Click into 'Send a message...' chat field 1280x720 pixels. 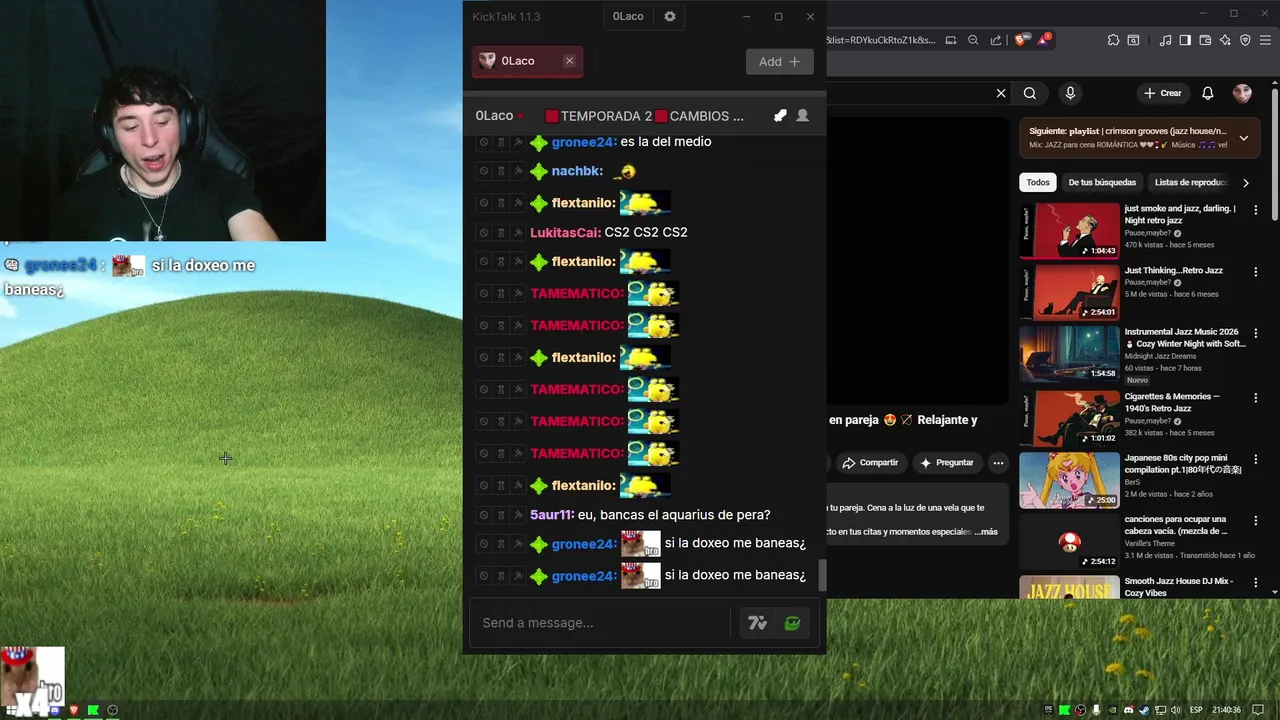click(600, 623)
